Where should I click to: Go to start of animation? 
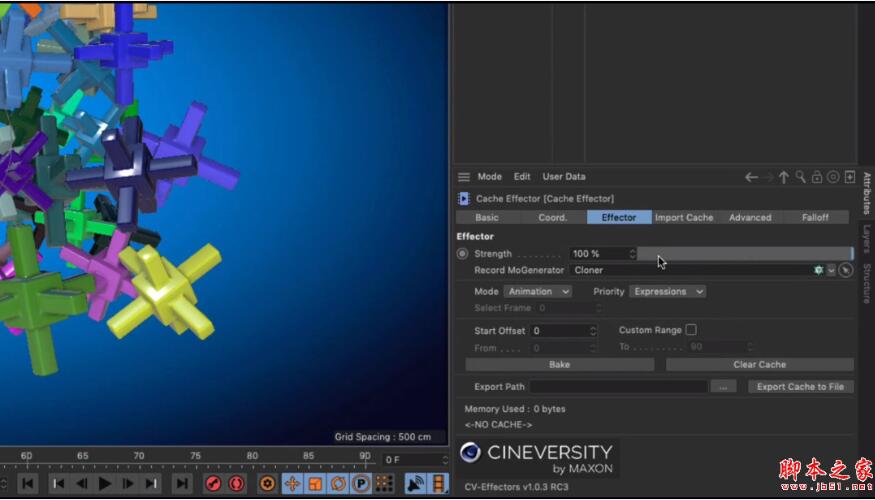(28, 483)
